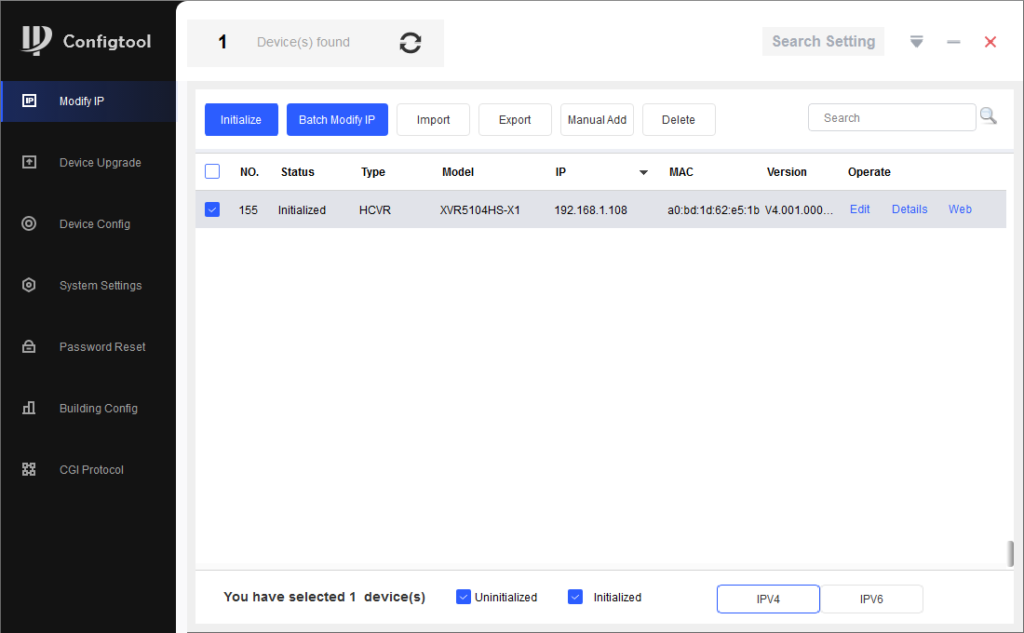Click the Password Reset lock icon

29,347
